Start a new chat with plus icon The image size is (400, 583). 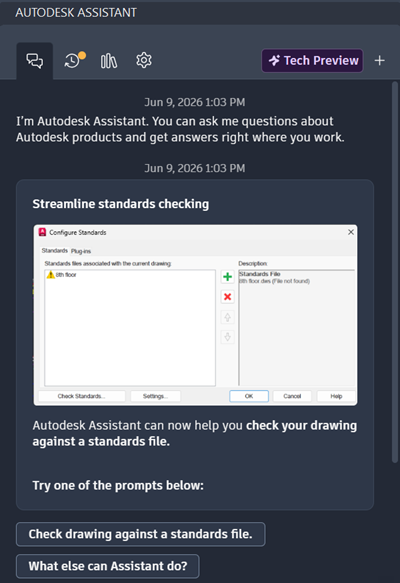380,61
